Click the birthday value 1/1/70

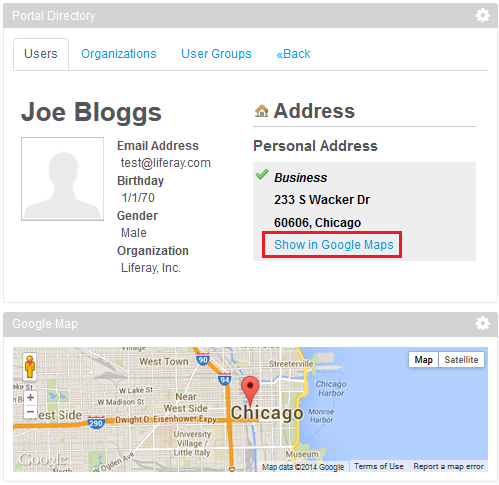point(138,198)
